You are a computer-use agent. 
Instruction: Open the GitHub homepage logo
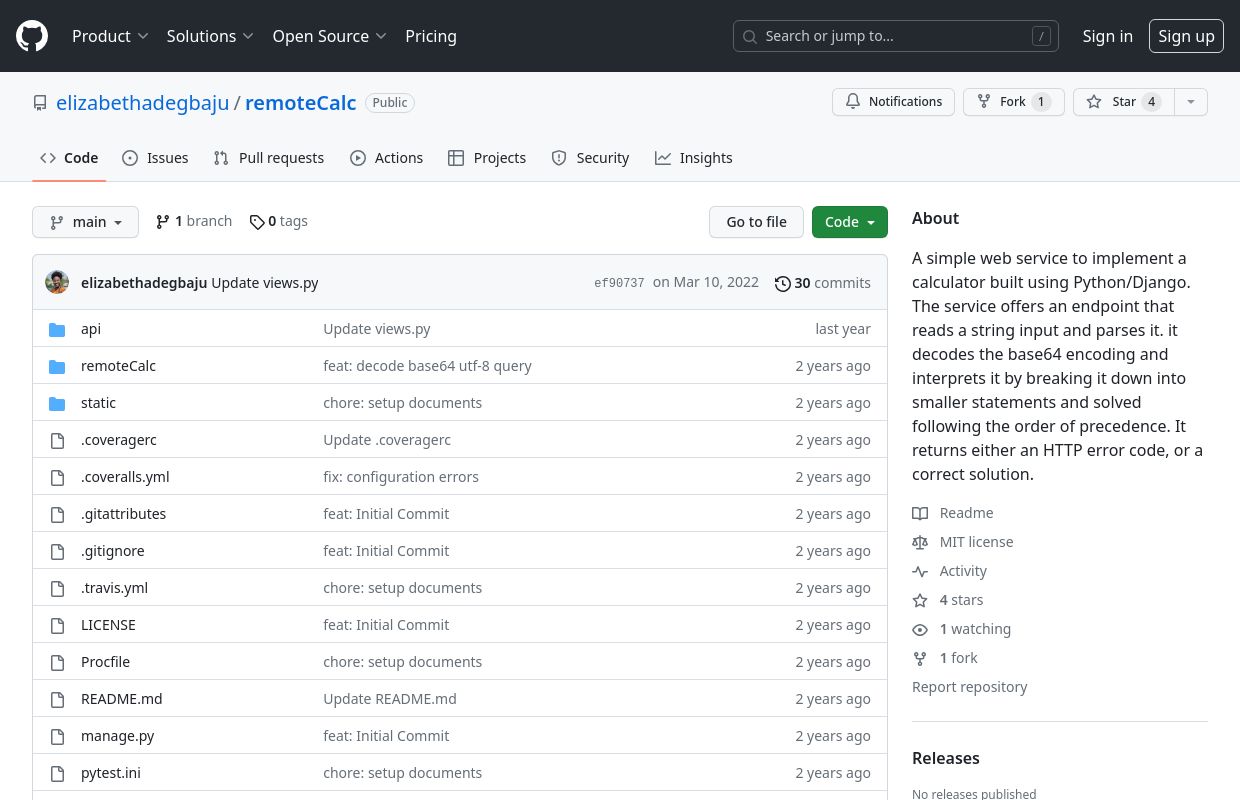pyautogui.click(x=32, y=36)
